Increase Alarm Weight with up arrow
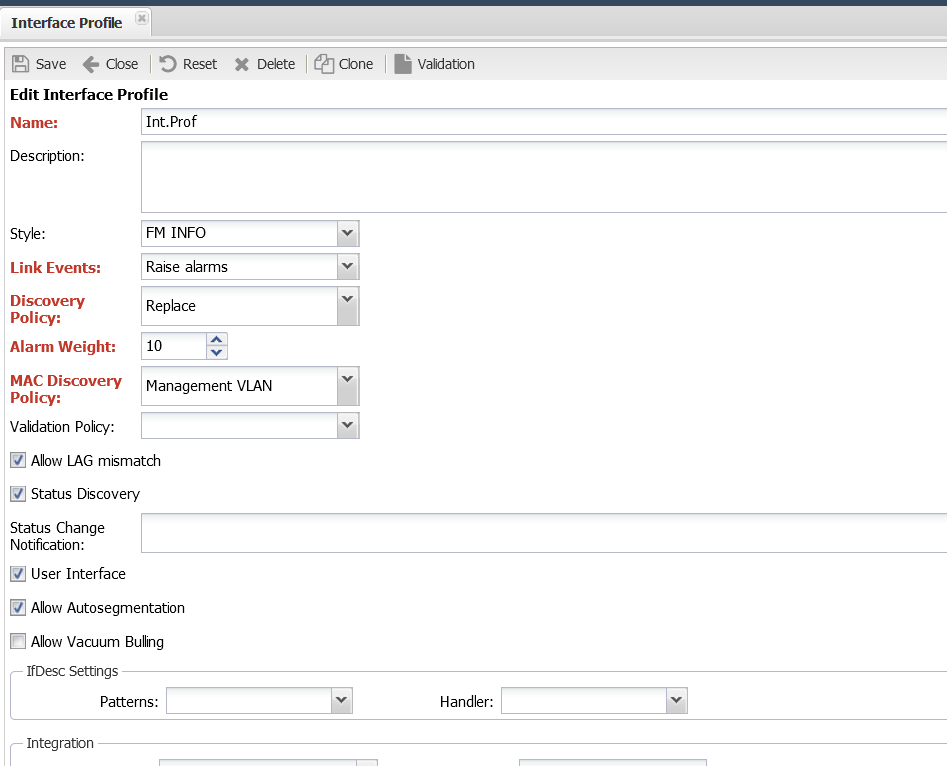This screenshot has width=947, height=766. click(x=217, y=340)
